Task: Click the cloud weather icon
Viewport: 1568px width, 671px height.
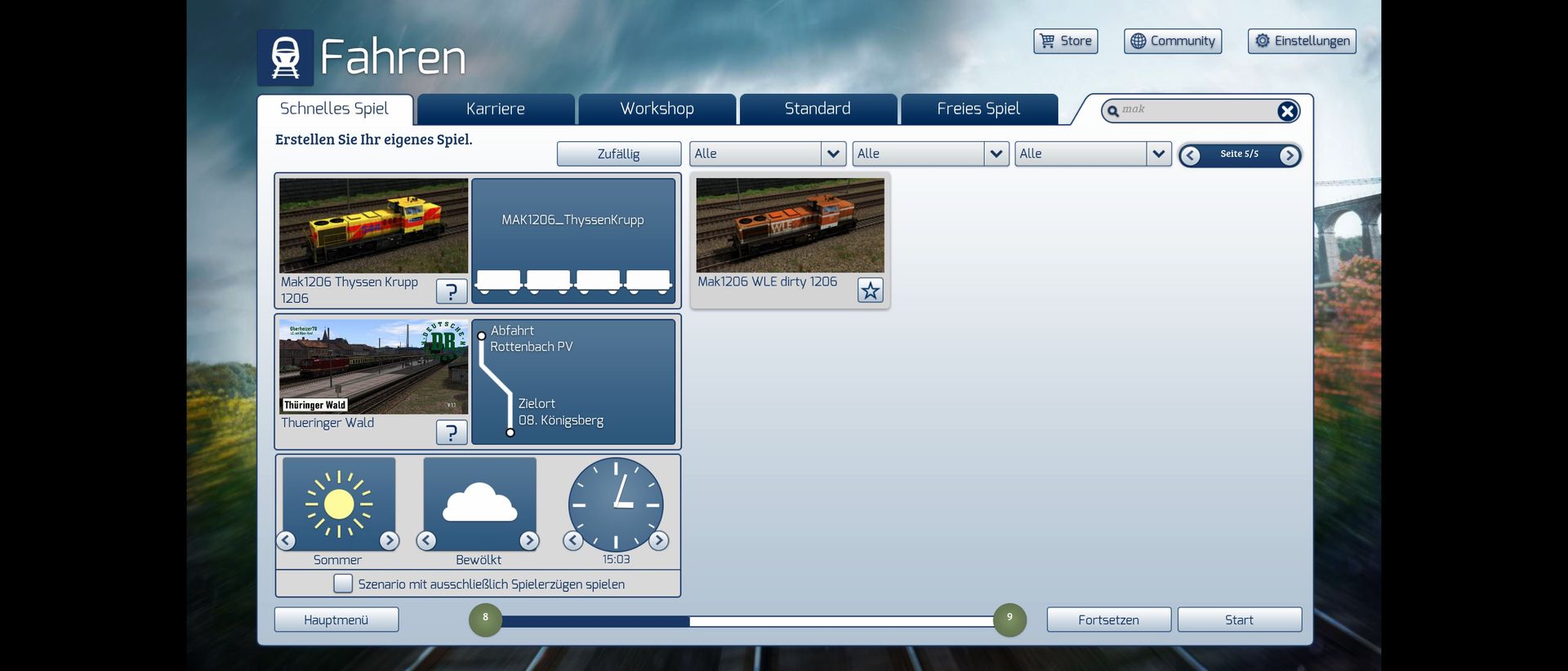Action: pos(480,504)
